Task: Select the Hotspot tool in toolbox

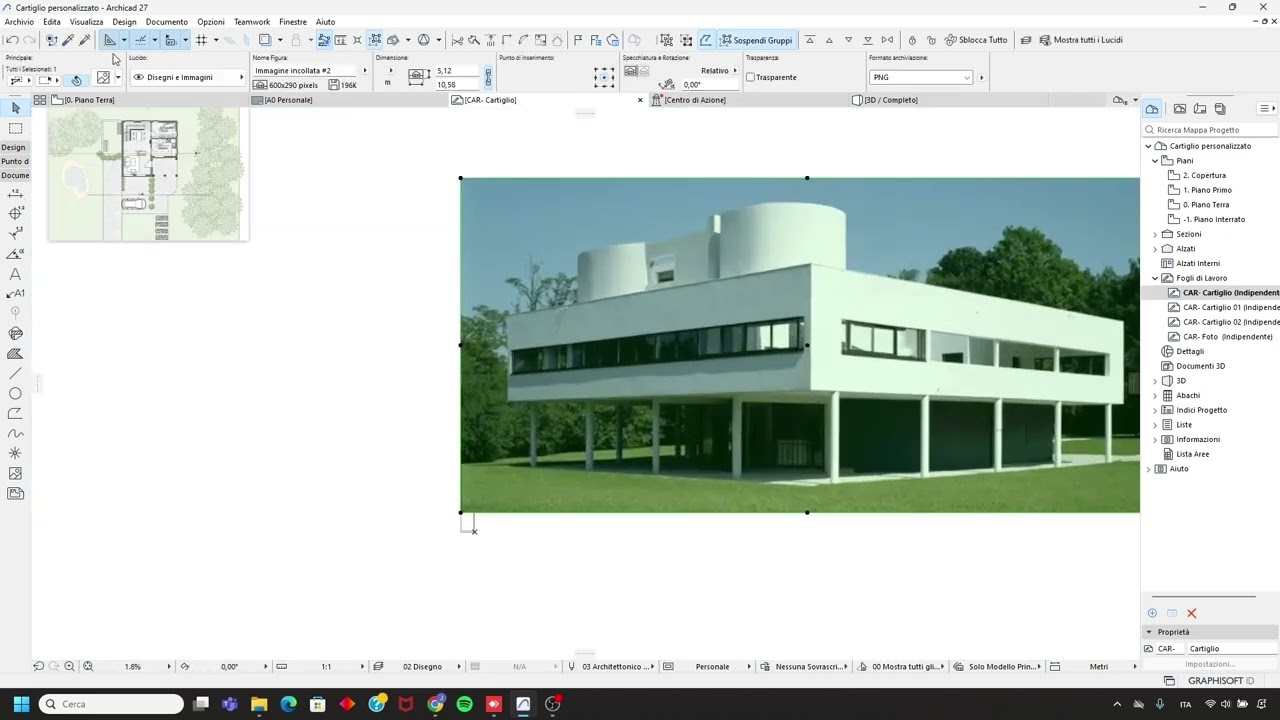Action: [x=15, y=453]
